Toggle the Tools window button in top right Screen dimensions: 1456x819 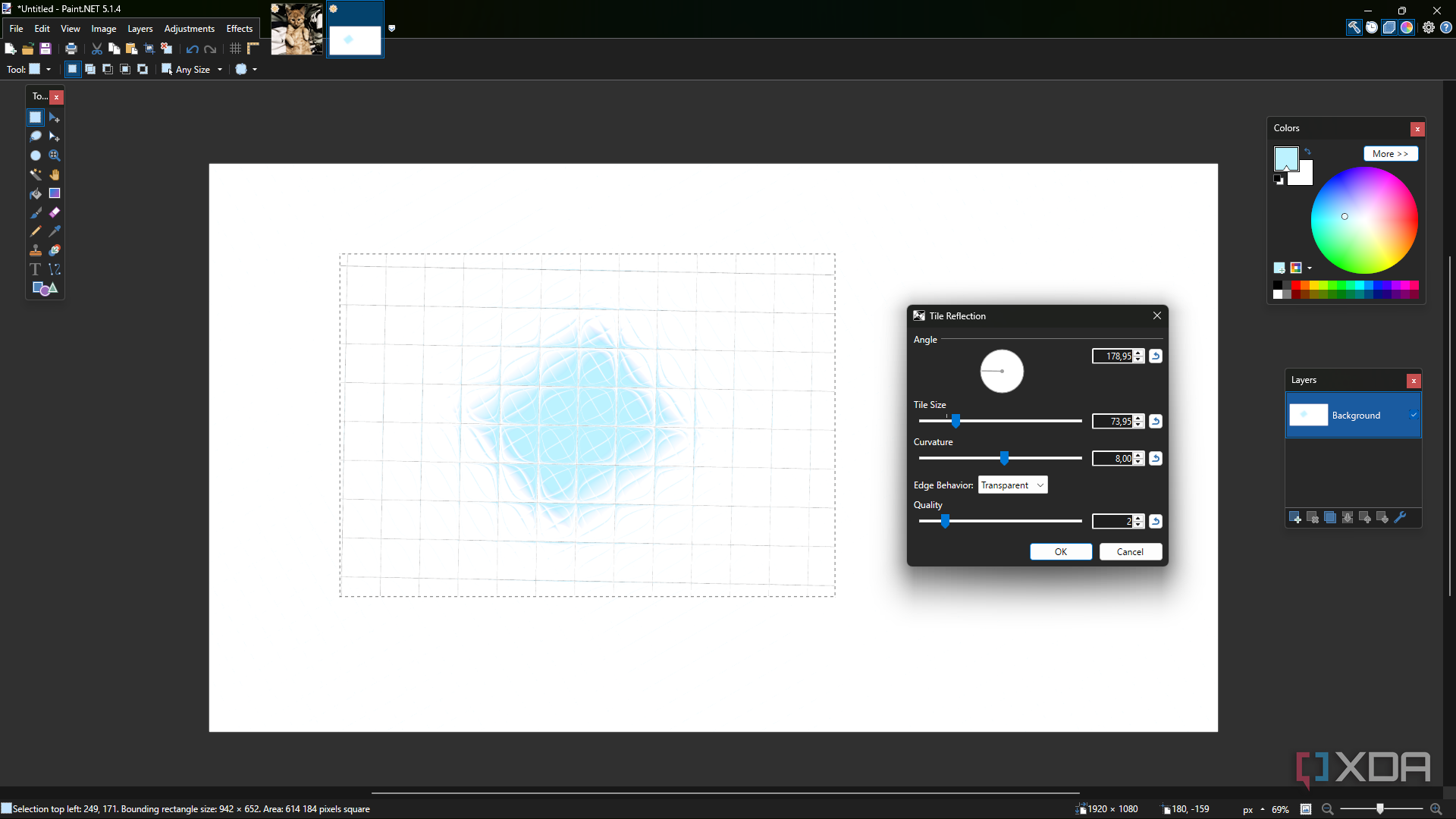pos(1354,27)
